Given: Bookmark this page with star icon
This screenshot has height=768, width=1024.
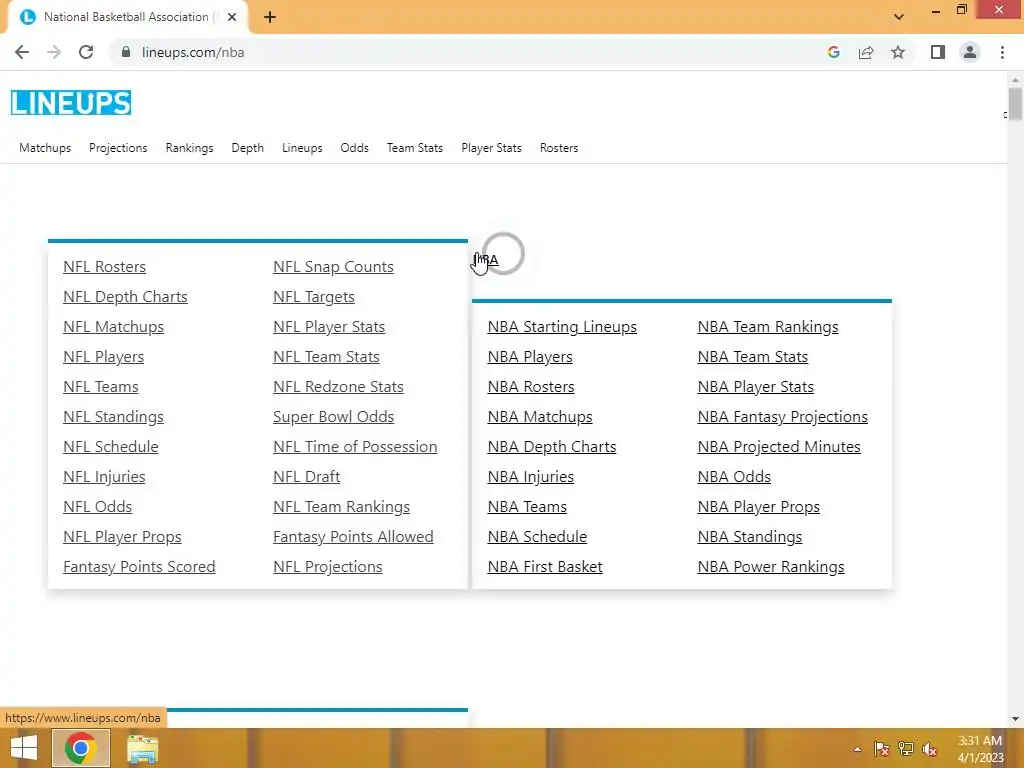Looking at the screenshot, I should (898, 52).
